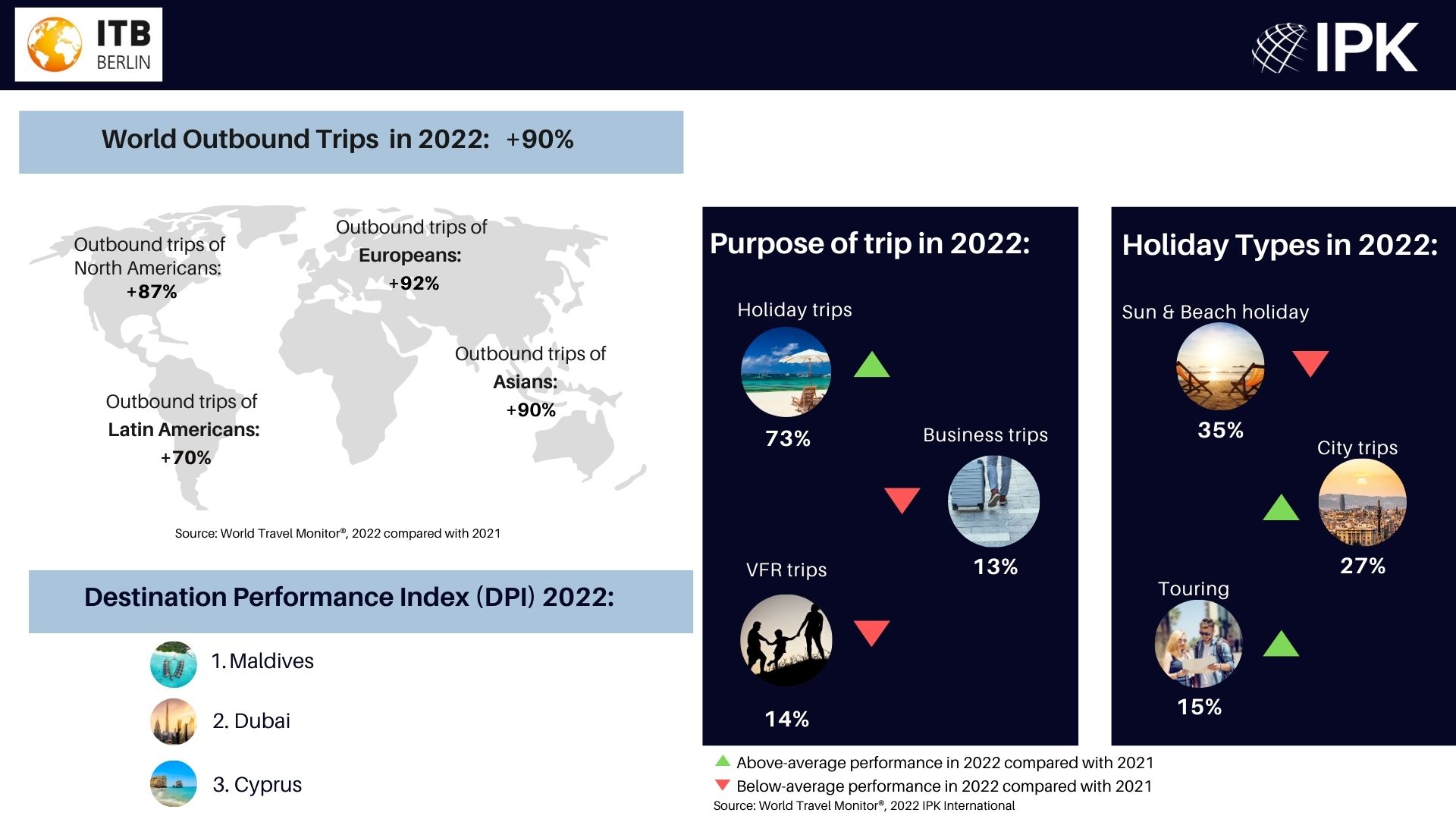Click the Holiday trips beach umbrella image
This screenshot has width=1456, height=819.
tap(786, 372)
